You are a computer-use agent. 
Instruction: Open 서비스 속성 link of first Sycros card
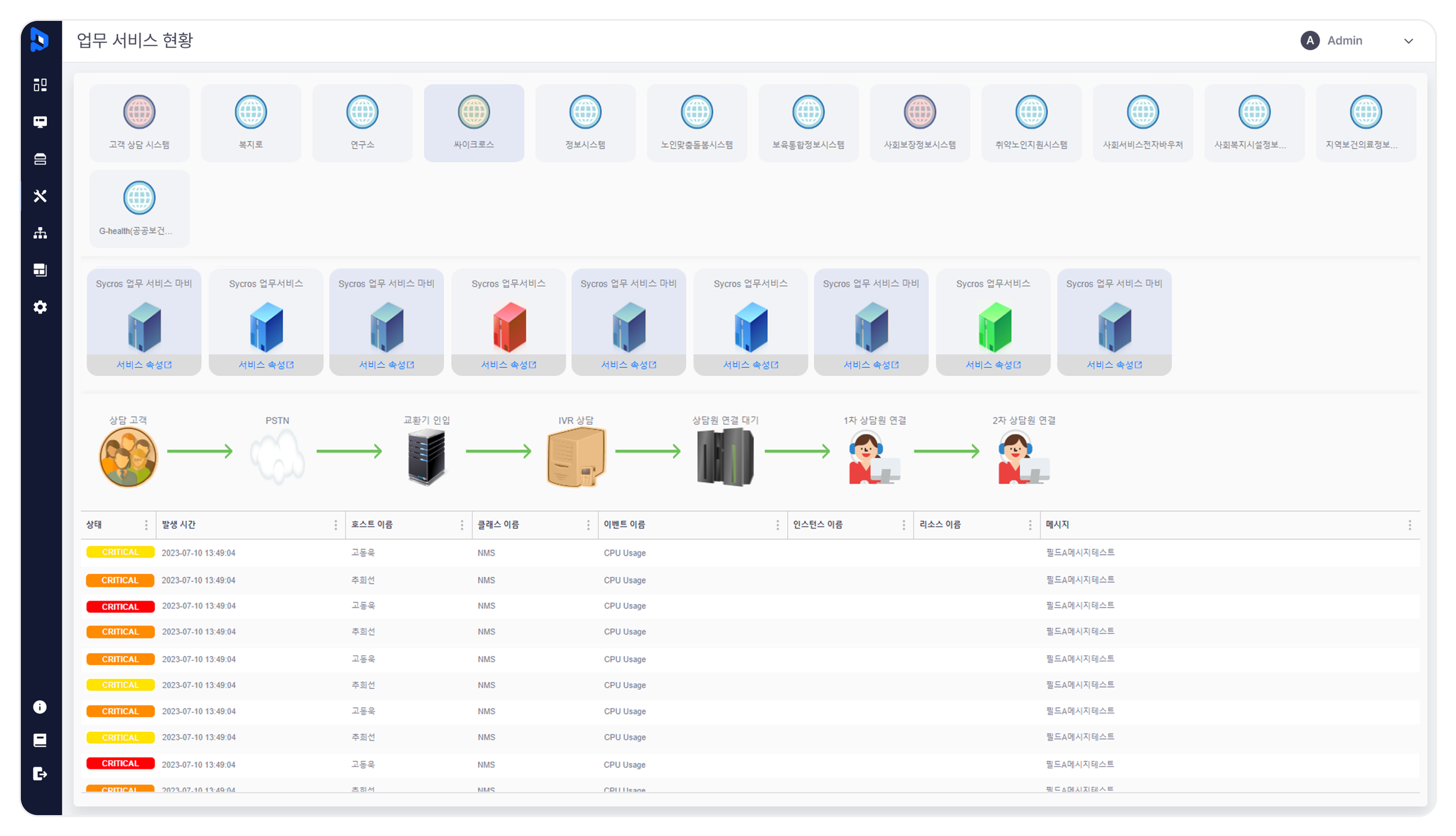point(144,364)
